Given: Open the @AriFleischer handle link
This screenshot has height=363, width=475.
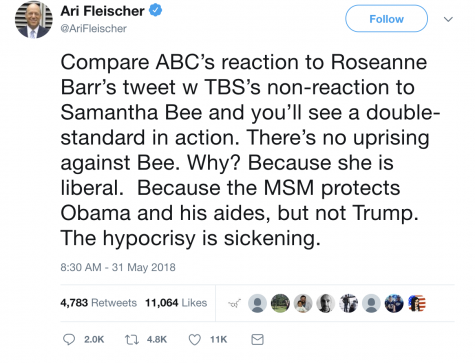Looking at the screenshot, I should (x=93, y=29).
